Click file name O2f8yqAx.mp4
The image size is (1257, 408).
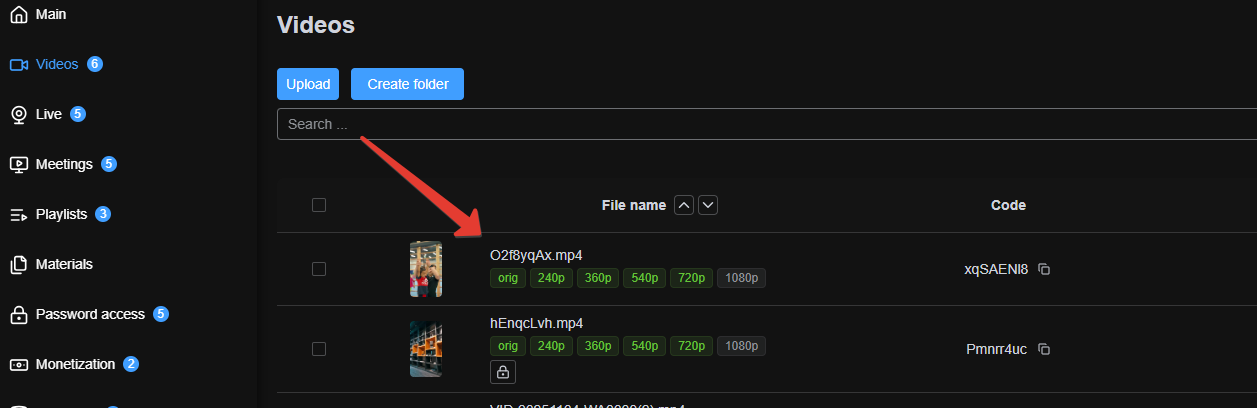tap(536, 255)
